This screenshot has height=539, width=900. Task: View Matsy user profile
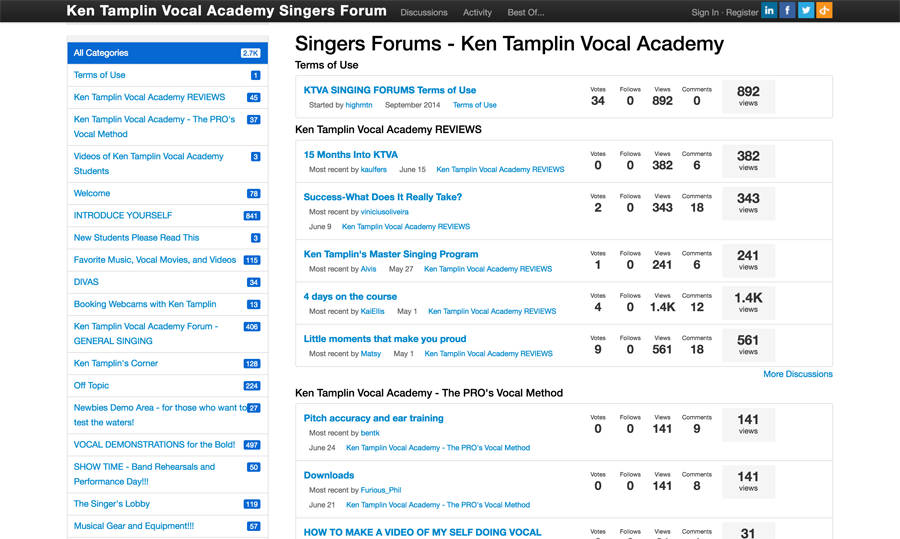(371, 354)
